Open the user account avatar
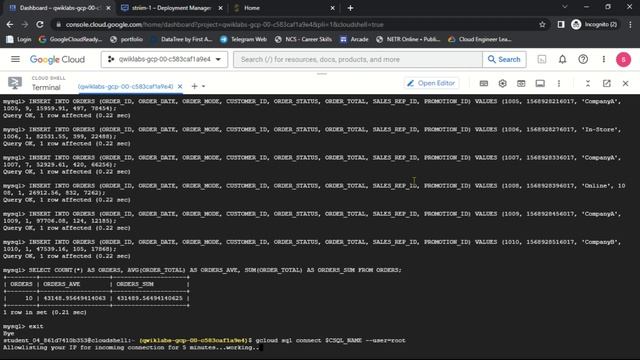Image resolution: width=640 pixels, height=360 pixels. (x=623, y=60)
